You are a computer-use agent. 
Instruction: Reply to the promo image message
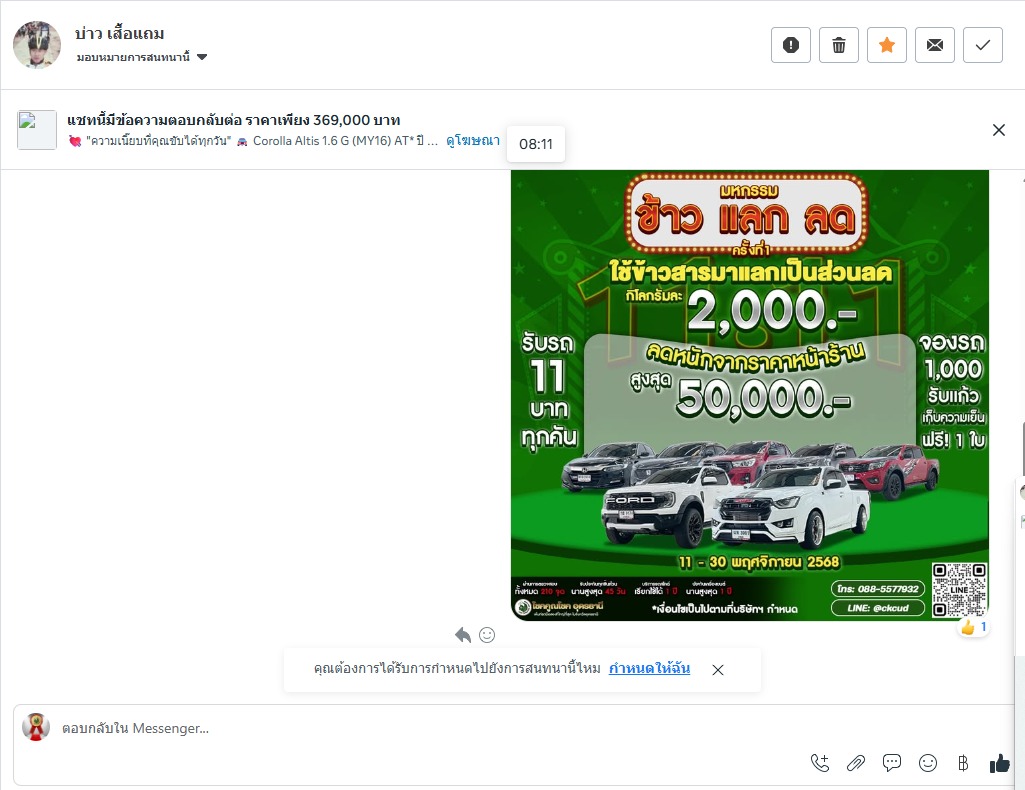click(463, 634)
